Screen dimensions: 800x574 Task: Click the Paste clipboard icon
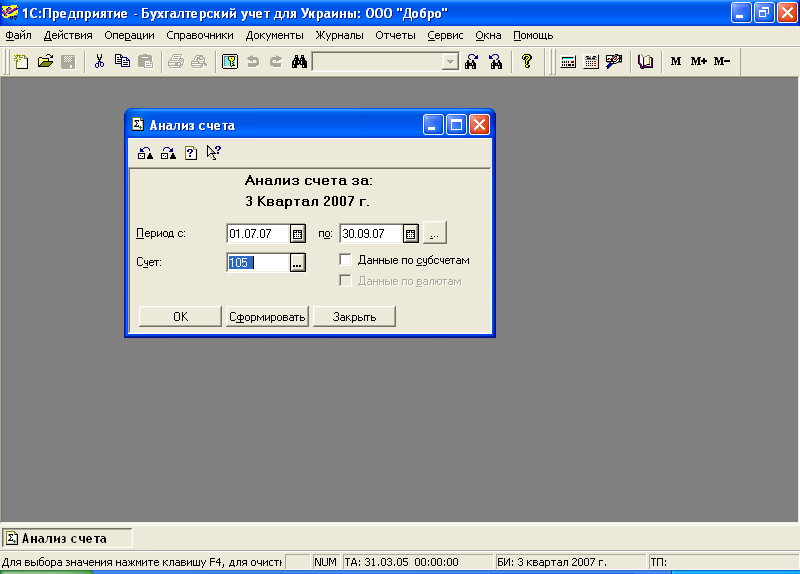tap(145, 62)
